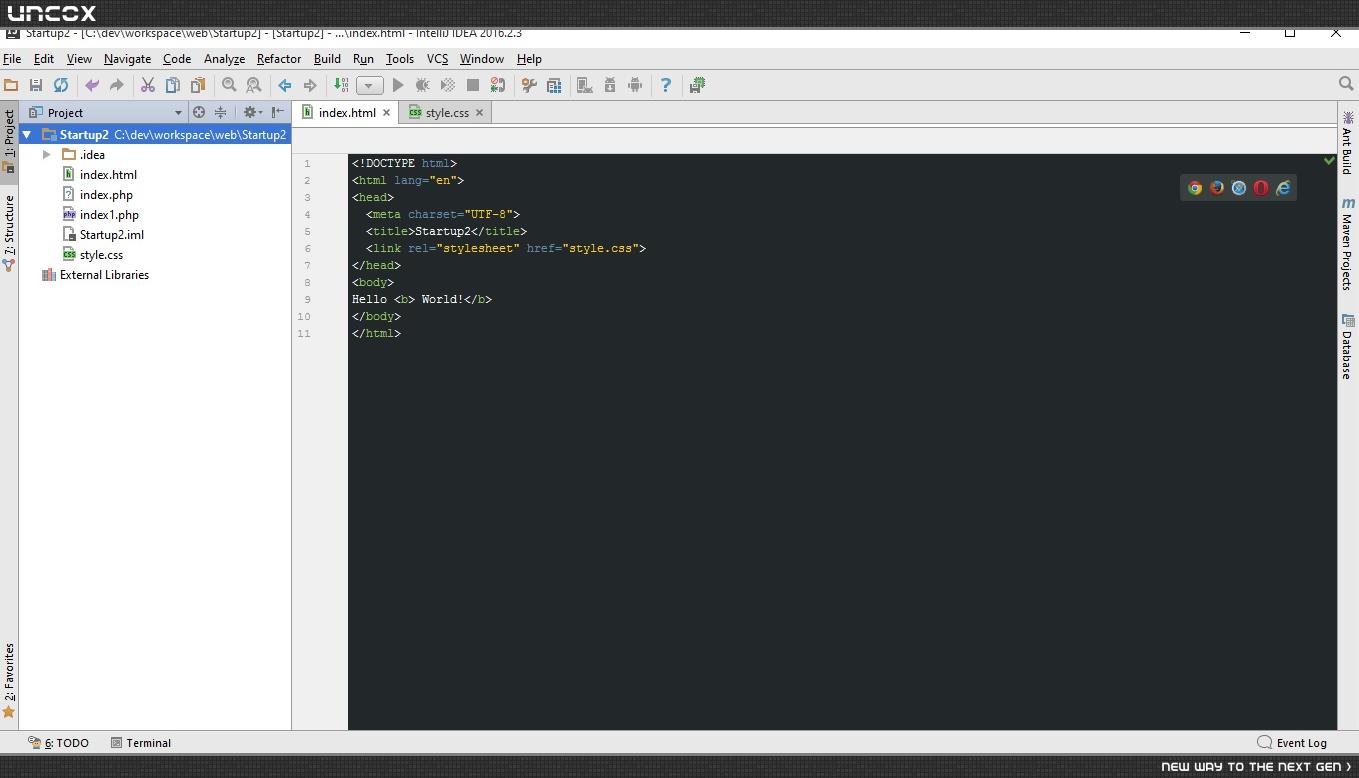Open the Edit menu
The image size is (1359, 778).
pos(44,59)
